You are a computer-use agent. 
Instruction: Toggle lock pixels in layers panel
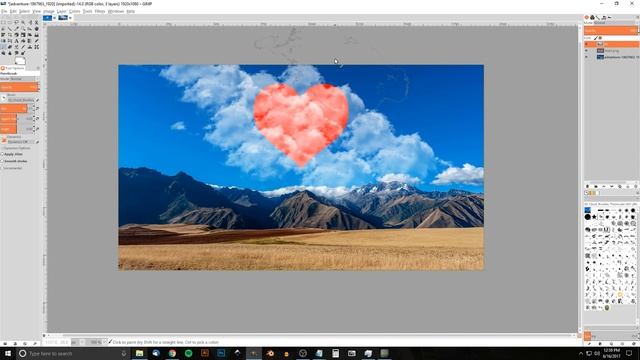click(x=596, y=38)
